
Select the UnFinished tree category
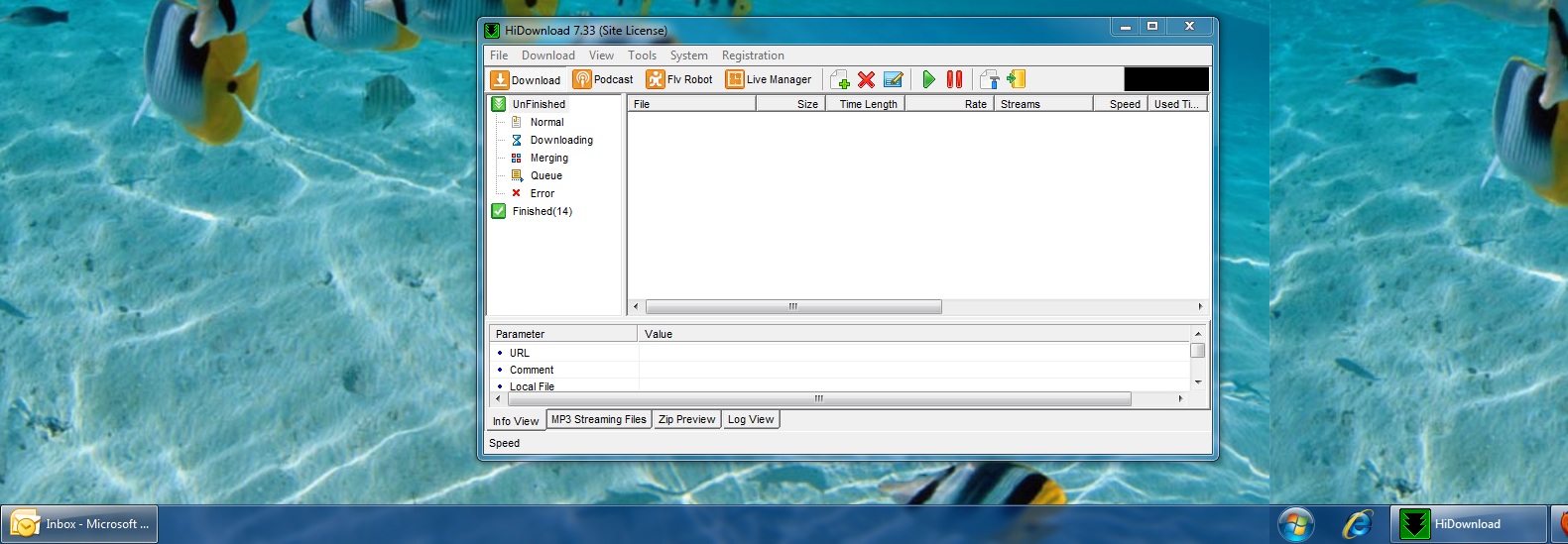tap(539, 104)
